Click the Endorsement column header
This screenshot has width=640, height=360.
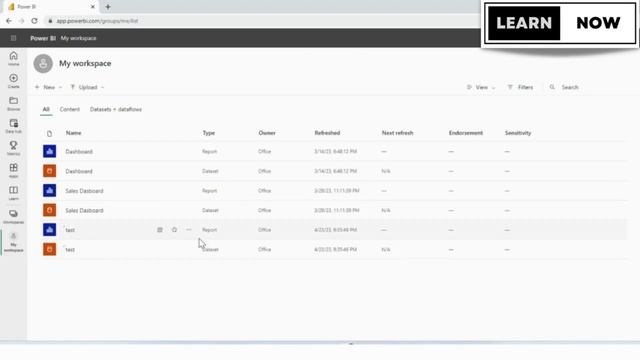click(x=466, y=133)
